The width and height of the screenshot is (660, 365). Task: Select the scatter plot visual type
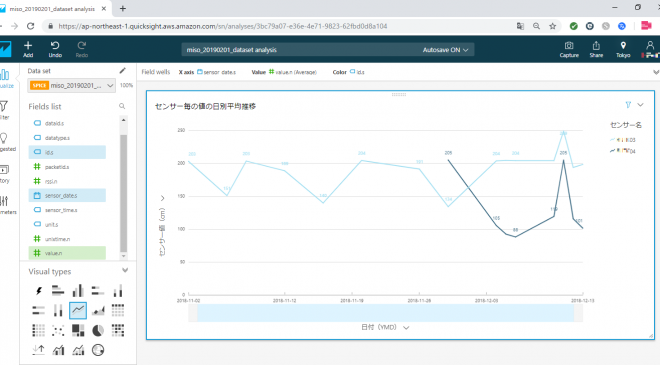(x=58, y=330)
